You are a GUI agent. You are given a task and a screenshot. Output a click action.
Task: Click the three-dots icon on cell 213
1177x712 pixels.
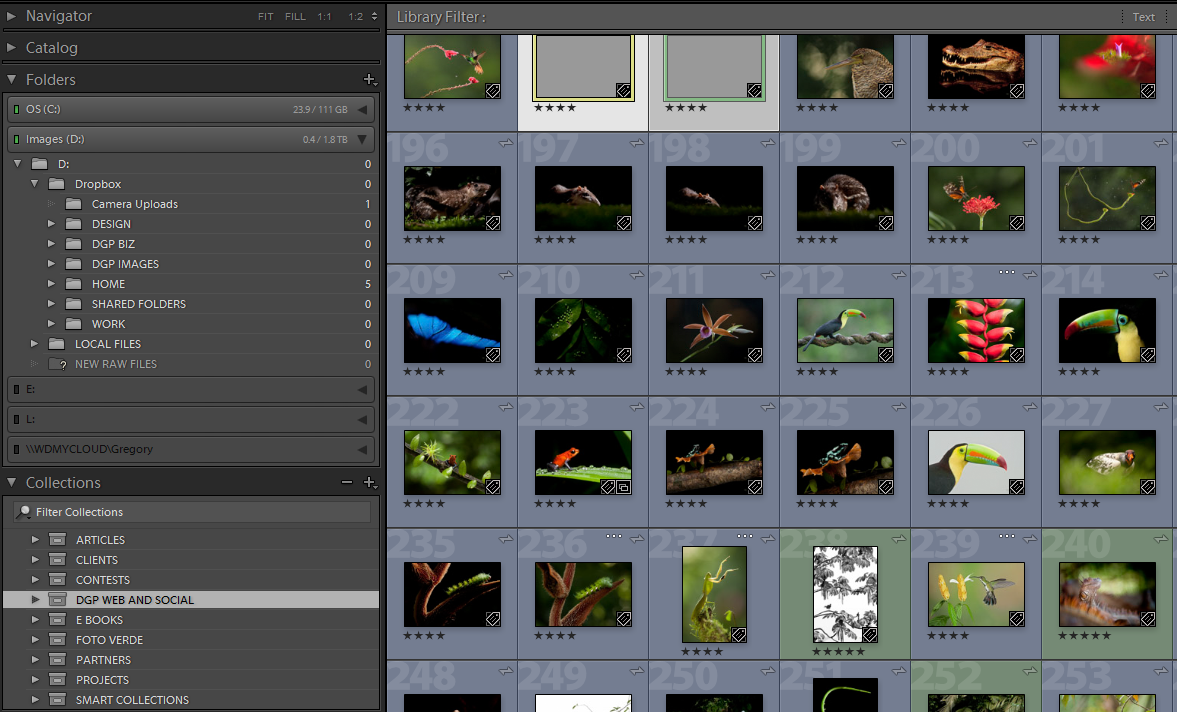pos(1007,272)
